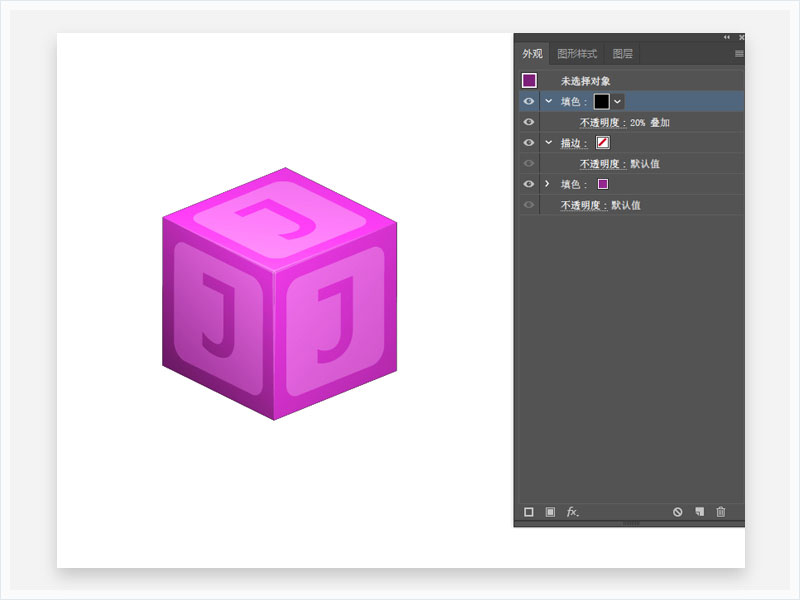This screenshot has width=800, height=600.
Task: Click Duplicate Selected Item icon
Action: (x=699, y=512)
